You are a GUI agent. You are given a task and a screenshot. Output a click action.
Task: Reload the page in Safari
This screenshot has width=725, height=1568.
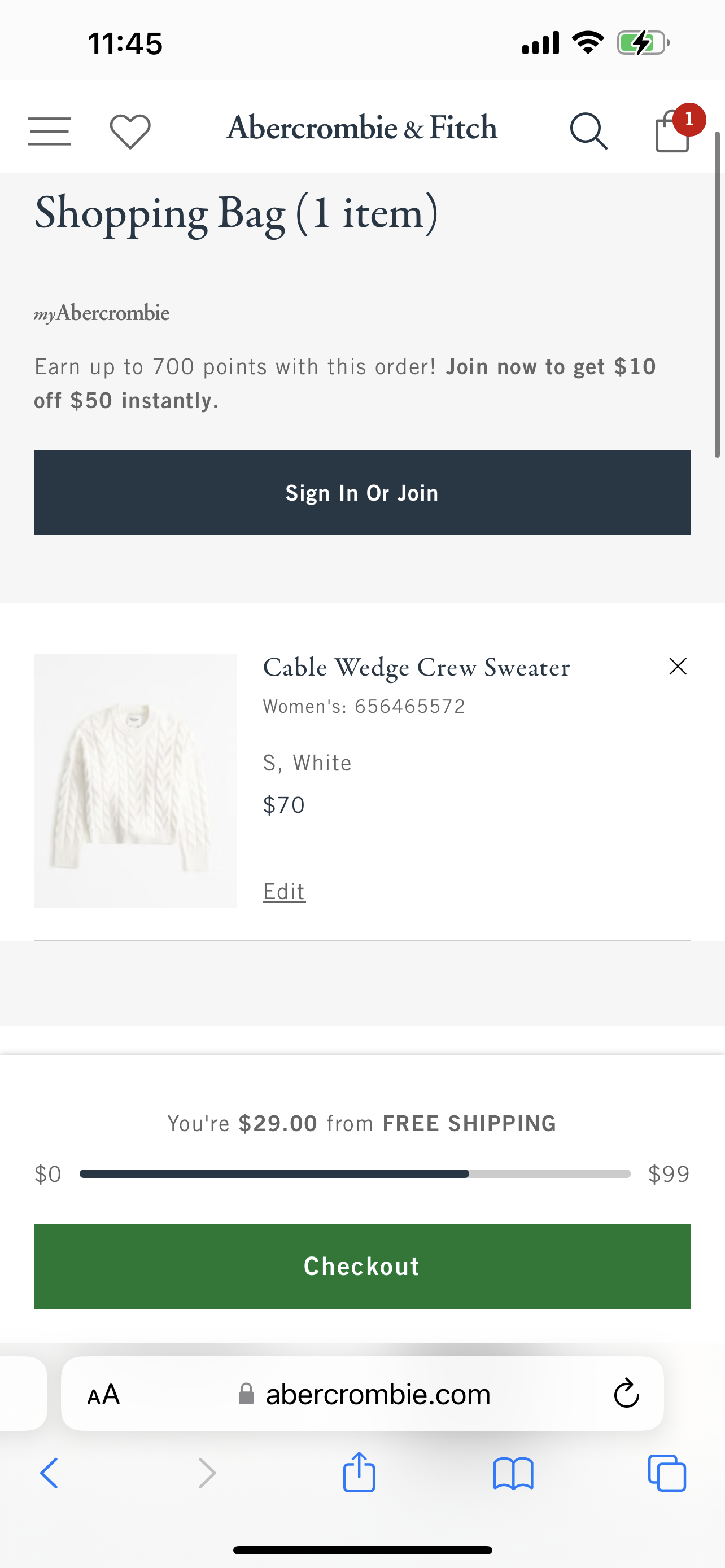point(626,1393)
